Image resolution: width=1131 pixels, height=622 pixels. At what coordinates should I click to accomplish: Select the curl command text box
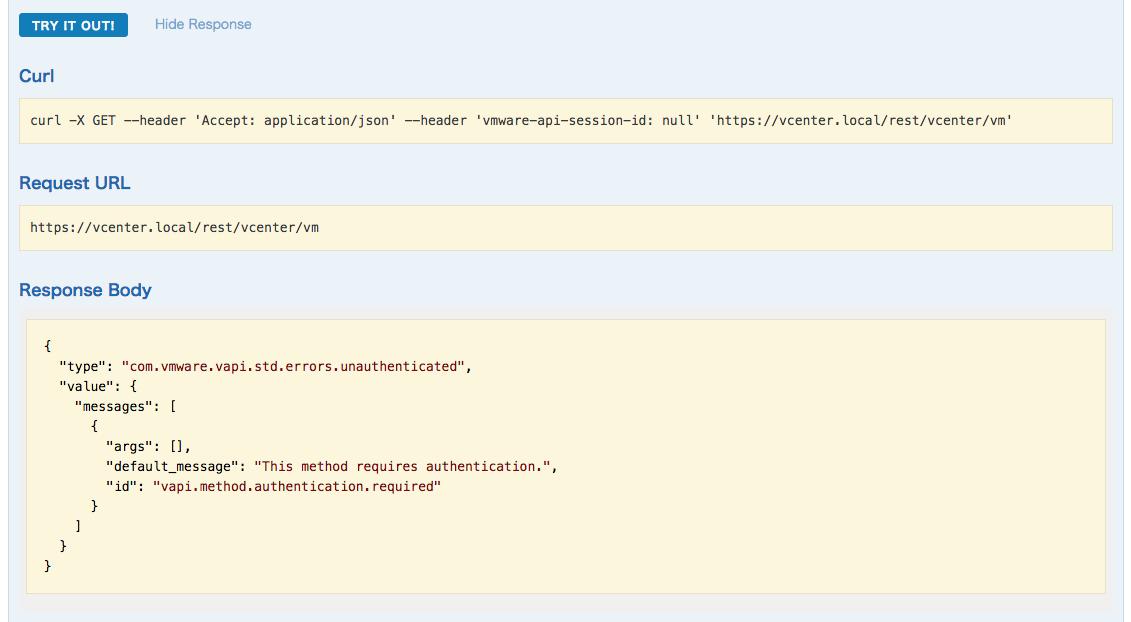coord(565,120)
